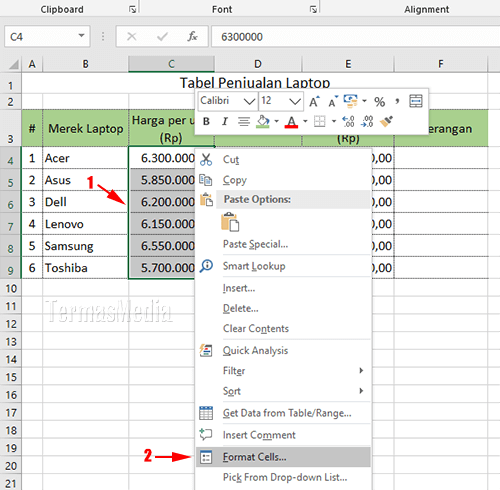Click the Format Cells icon
500x490 pixels.
tap(206, 457)
